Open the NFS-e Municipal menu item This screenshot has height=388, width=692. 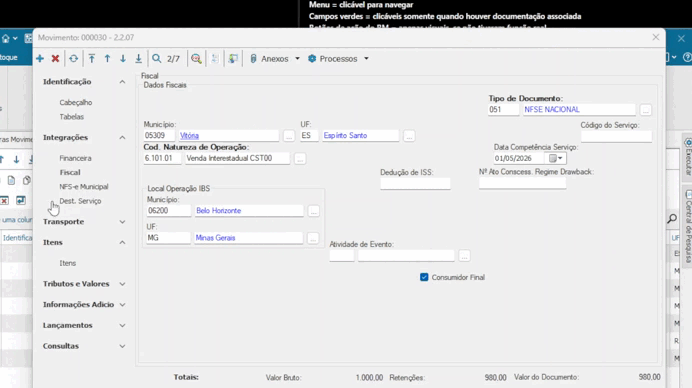pyautogui.click(x=84, y=187)
